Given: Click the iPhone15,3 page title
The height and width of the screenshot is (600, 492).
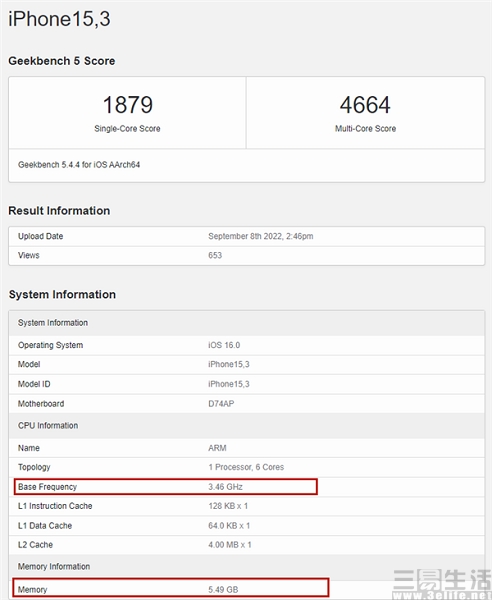Looking at the screenshot, I should (x=59, y=19).
